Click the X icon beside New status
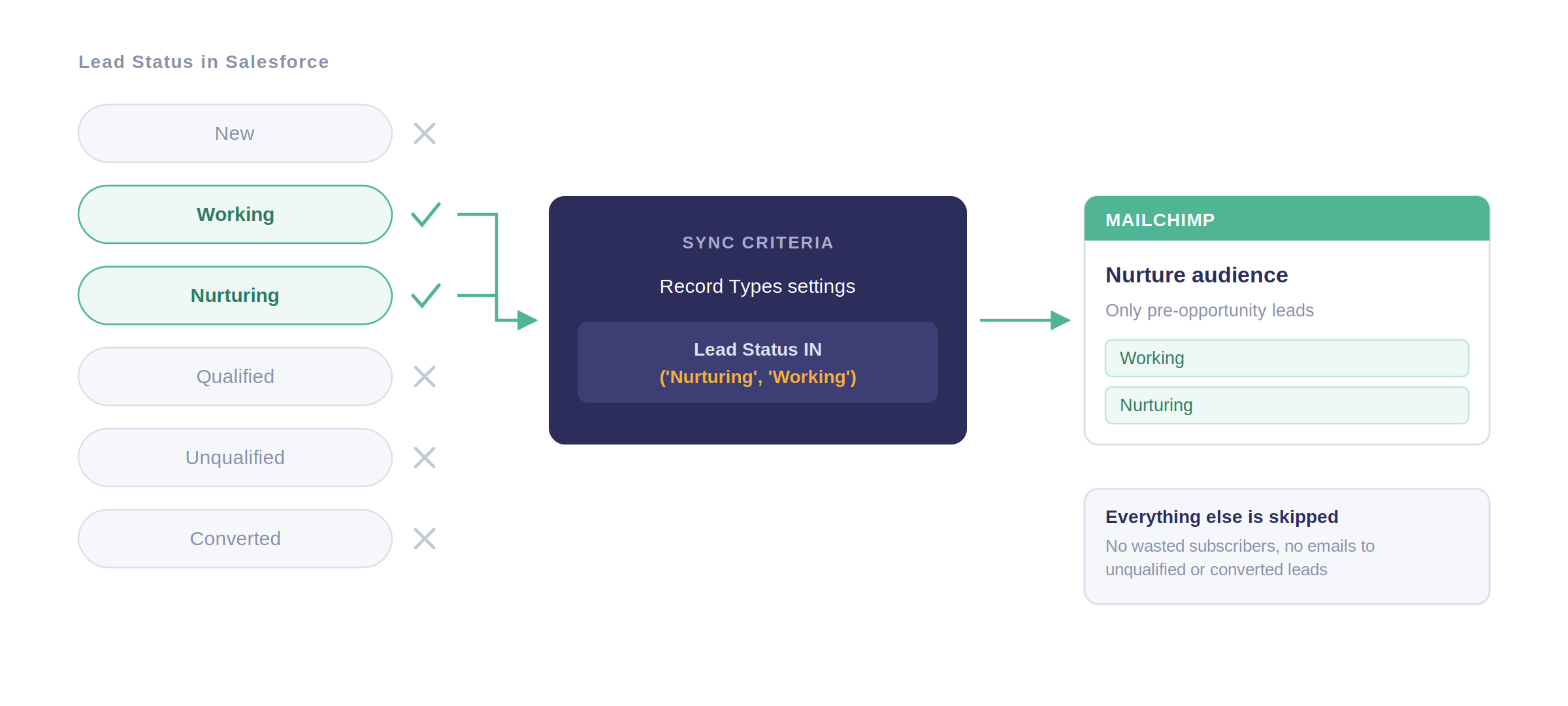1568x706 pixels. pos(425,133)
